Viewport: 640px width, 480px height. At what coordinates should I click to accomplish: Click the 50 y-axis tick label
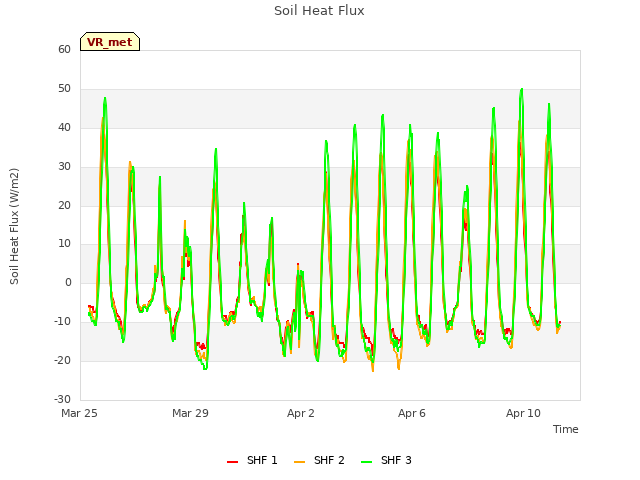[x=64, y=89]
